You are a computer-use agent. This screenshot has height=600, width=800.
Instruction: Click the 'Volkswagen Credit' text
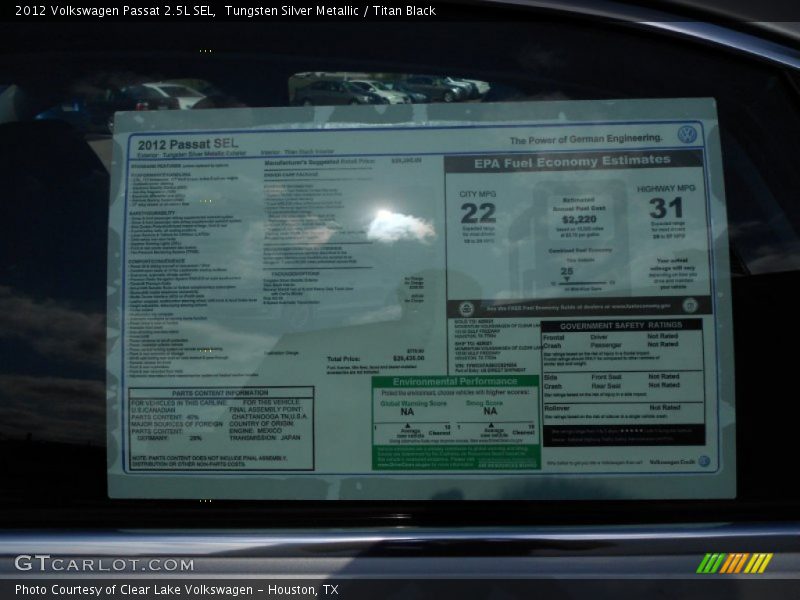(672, 462)
